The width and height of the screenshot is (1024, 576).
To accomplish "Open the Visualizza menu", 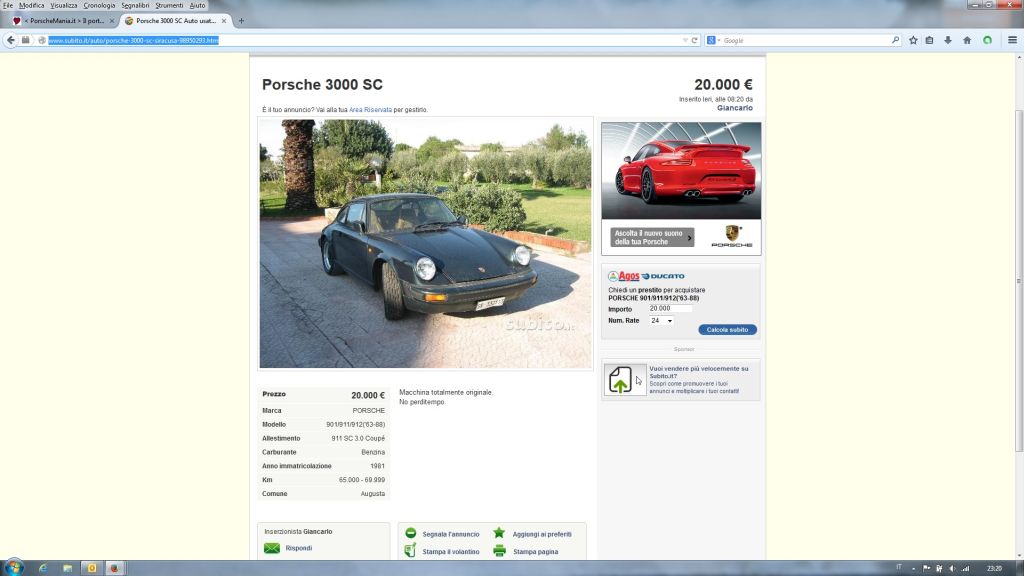I will point(64,5).
